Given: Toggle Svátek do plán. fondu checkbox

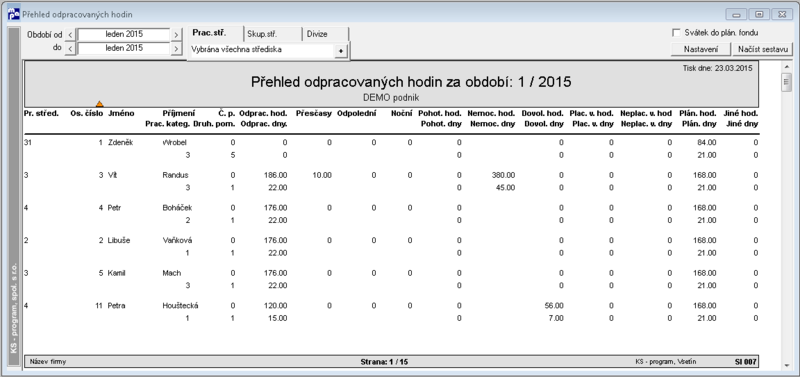Looking at the screenshot, I should click(x=676, y=33).
